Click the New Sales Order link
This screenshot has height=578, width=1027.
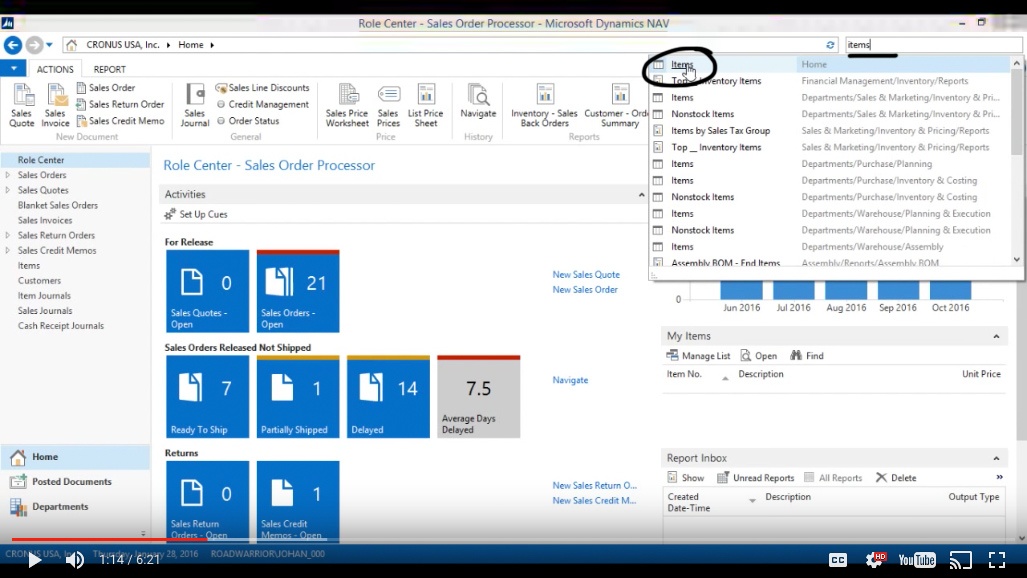(x=585, y=290)
